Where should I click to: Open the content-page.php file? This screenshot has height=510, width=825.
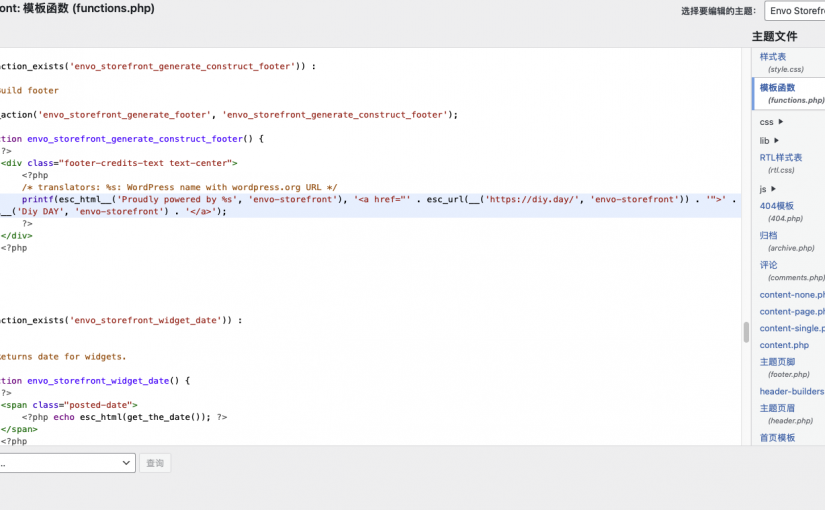tap(792, 311)
